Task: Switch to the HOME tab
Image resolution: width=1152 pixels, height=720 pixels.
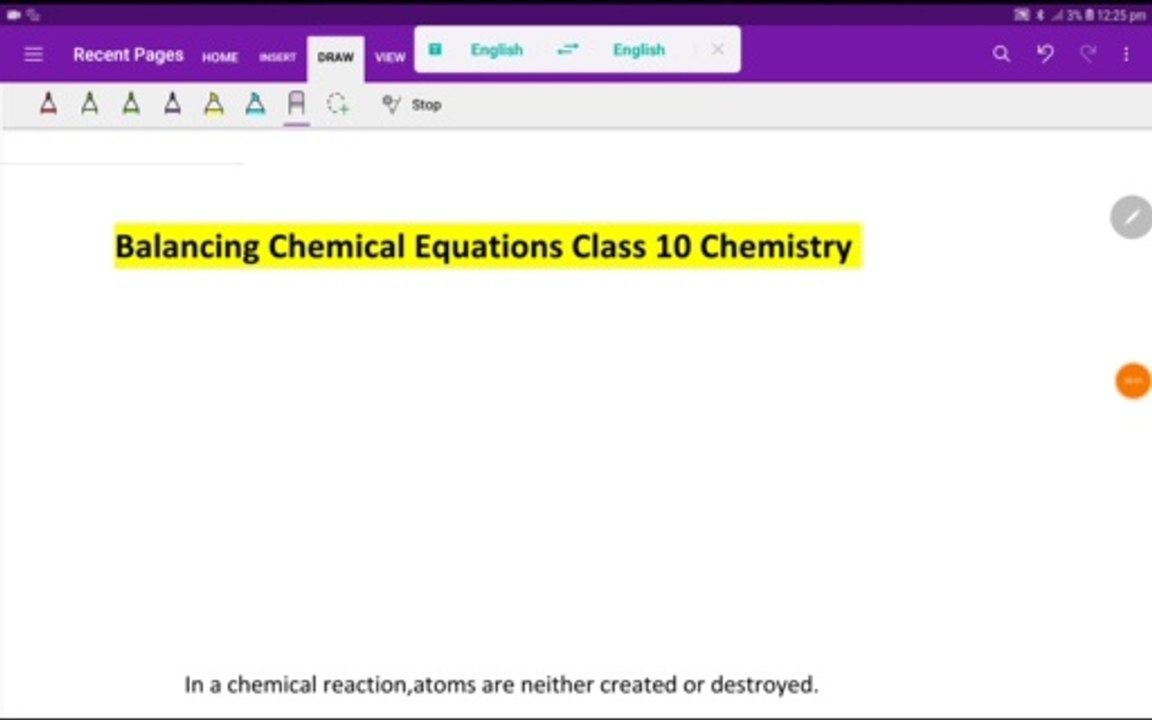Action: tap(220, 57)
